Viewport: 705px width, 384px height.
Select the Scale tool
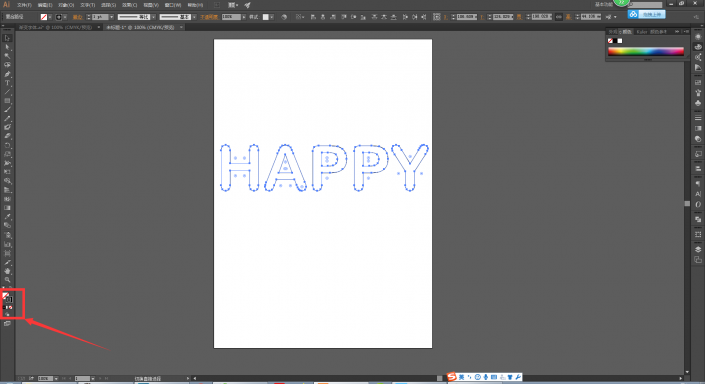click(7, 154)
